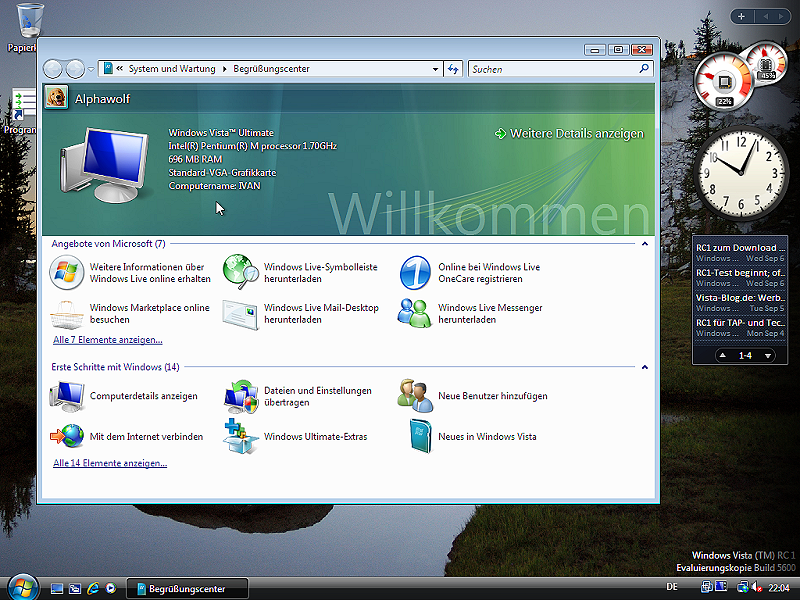Open Computerdetails anzeigen icon
Screen dimensions: 800x600
pos(67,396)
